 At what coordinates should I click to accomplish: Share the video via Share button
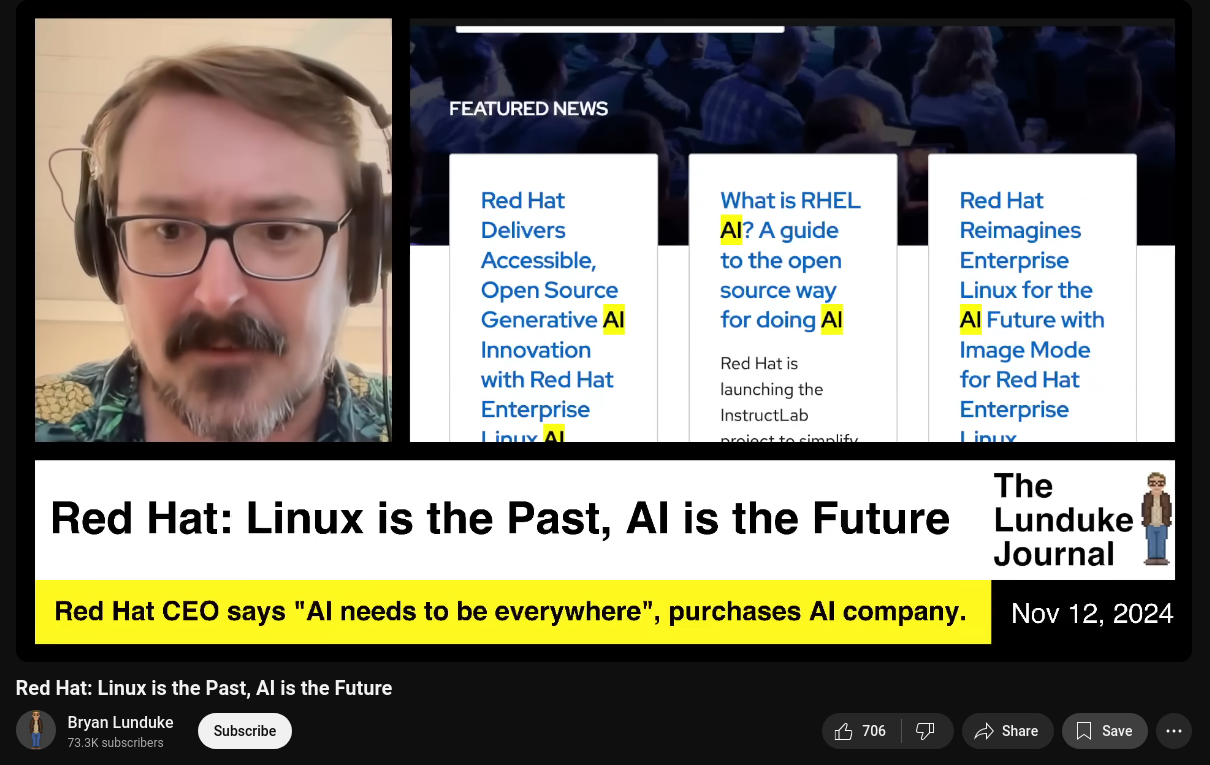(x=1007, y=731)
